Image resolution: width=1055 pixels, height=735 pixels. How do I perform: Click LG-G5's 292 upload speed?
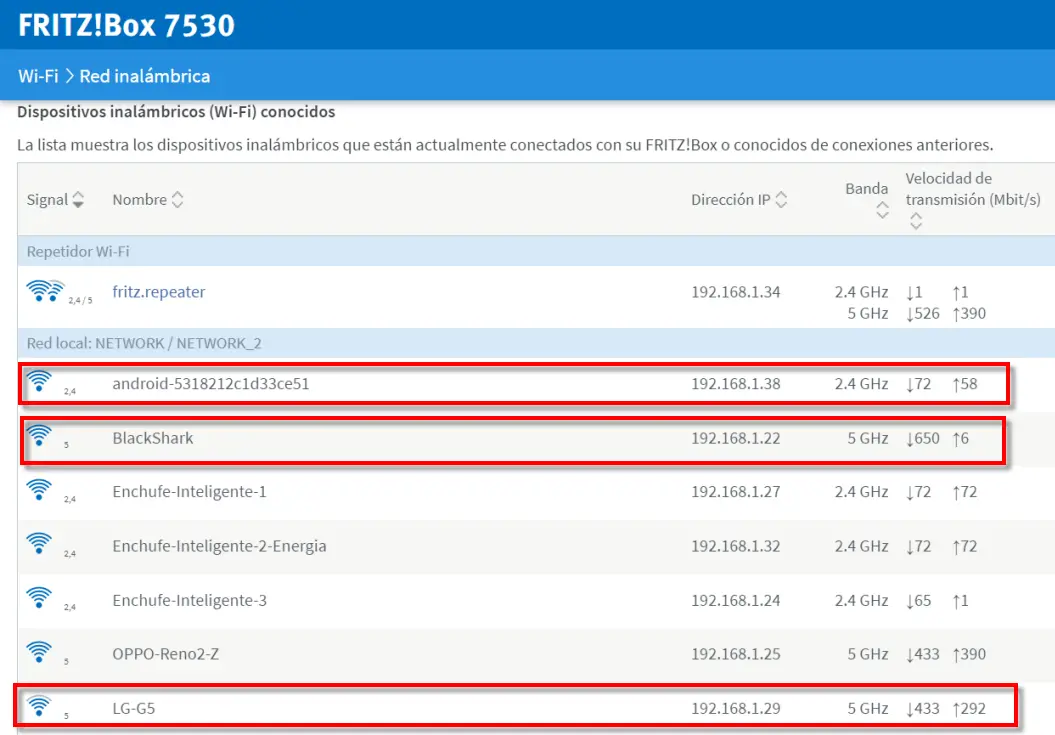pyautogui.click(x=969, y=708)
